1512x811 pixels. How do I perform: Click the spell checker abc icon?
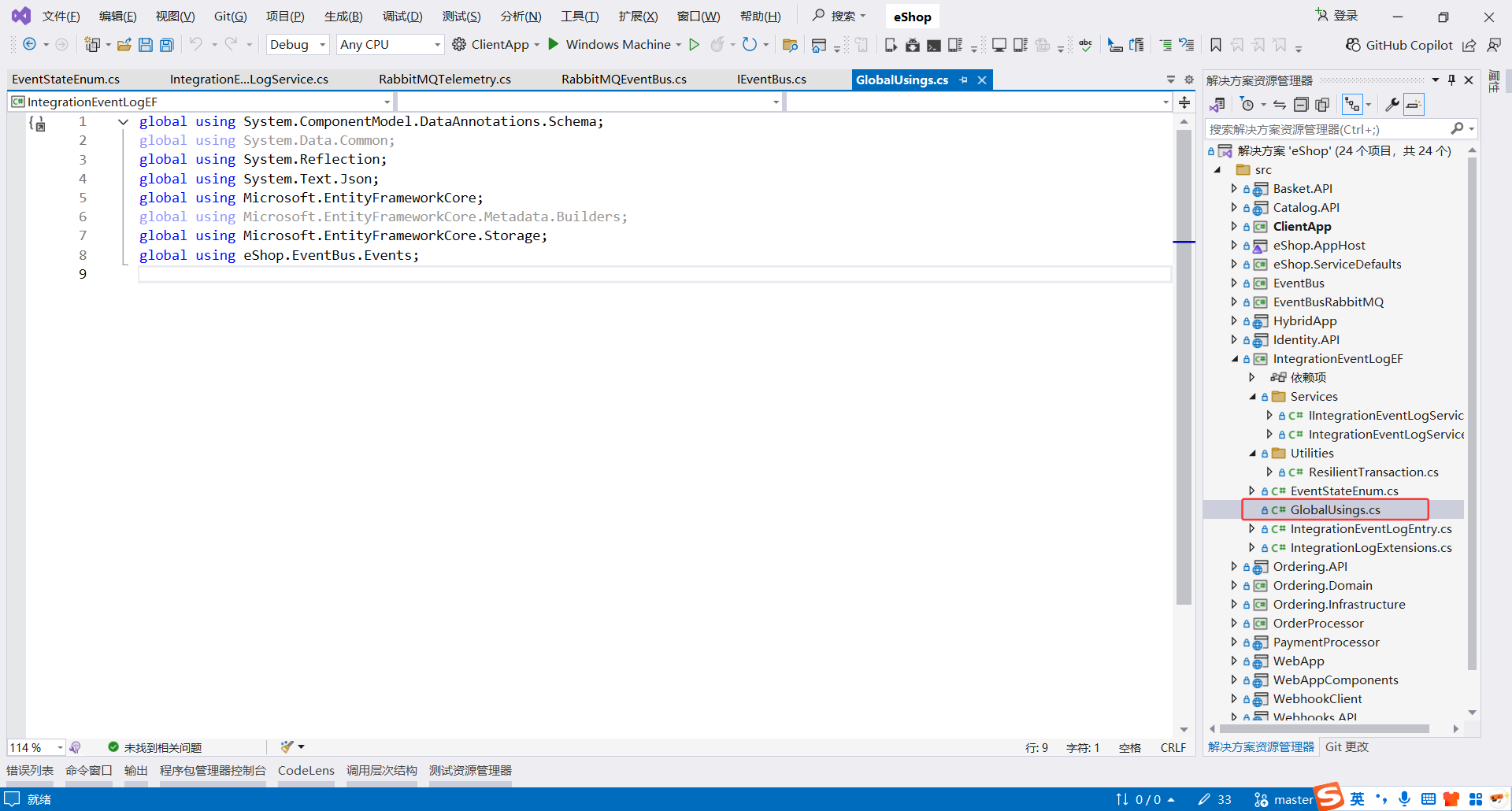1085,45
